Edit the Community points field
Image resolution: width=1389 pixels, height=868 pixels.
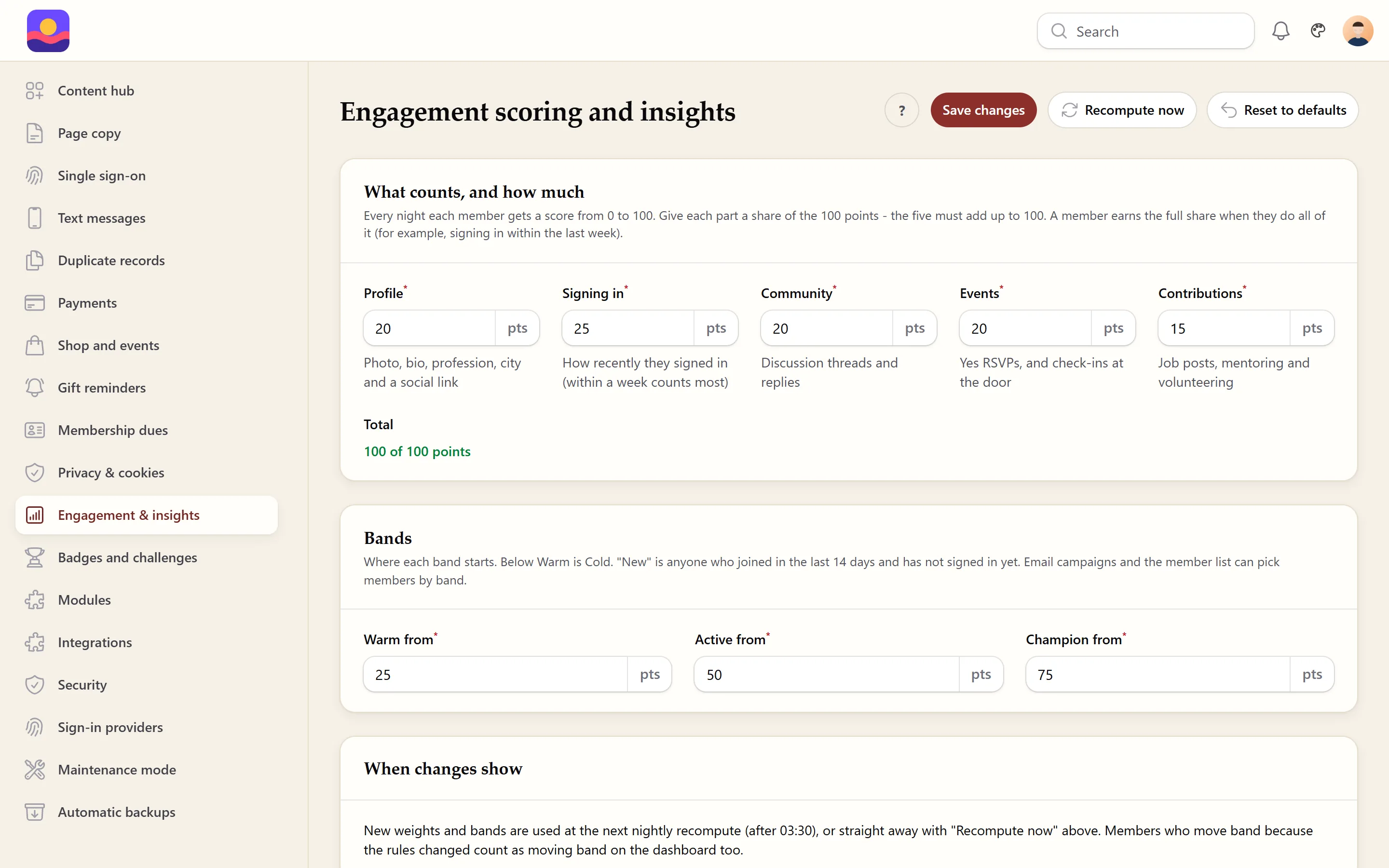827,328
